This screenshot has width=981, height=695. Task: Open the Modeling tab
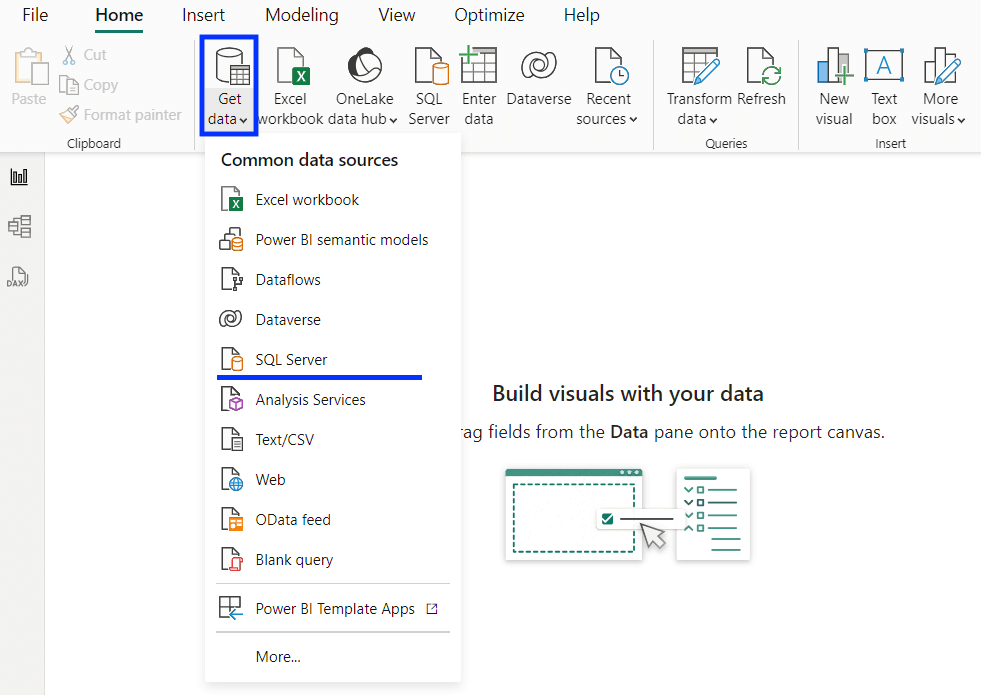(302, 15)
